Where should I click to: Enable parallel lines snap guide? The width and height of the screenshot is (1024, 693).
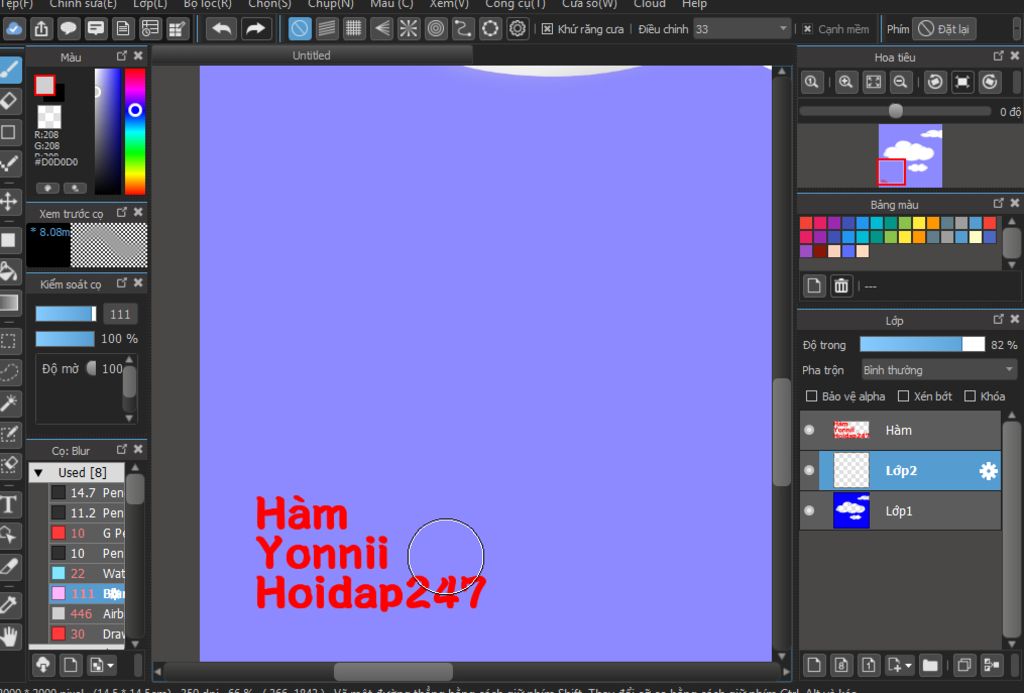(327, 29)
